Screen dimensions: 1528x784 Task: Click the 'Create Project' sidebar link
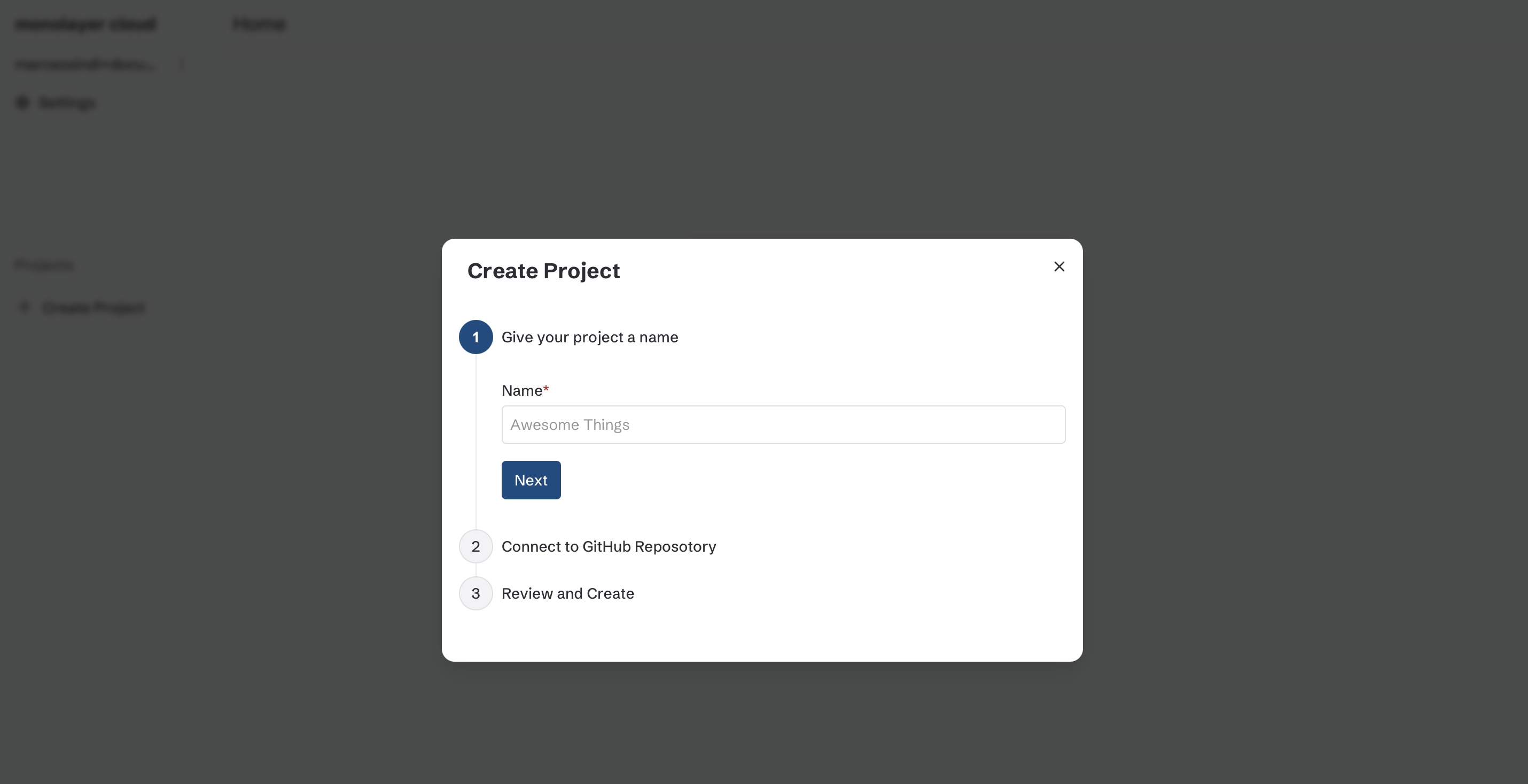pos(93,307)
